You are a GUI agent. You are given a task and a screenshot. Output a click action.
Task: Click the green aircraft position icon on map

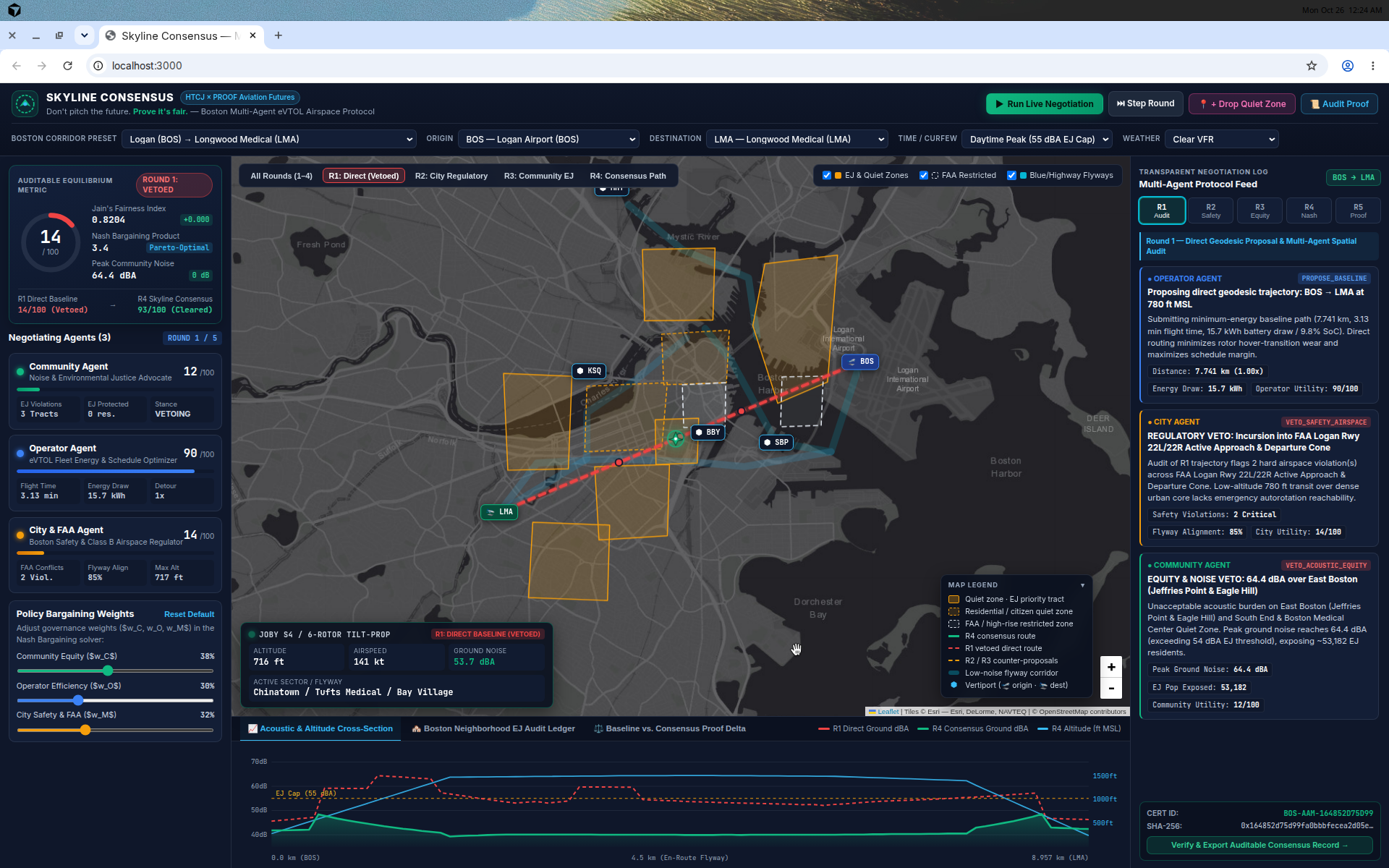click(x=676, y=438)
